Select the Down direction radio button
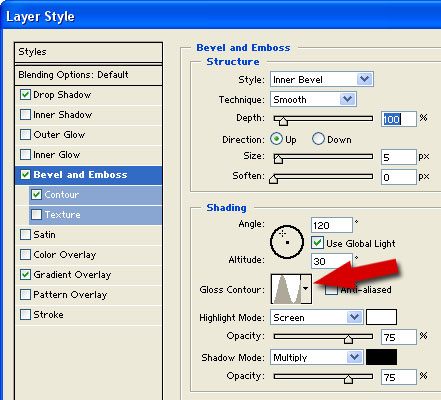This screenshot has width=441, height=400. tap(318, 139)
